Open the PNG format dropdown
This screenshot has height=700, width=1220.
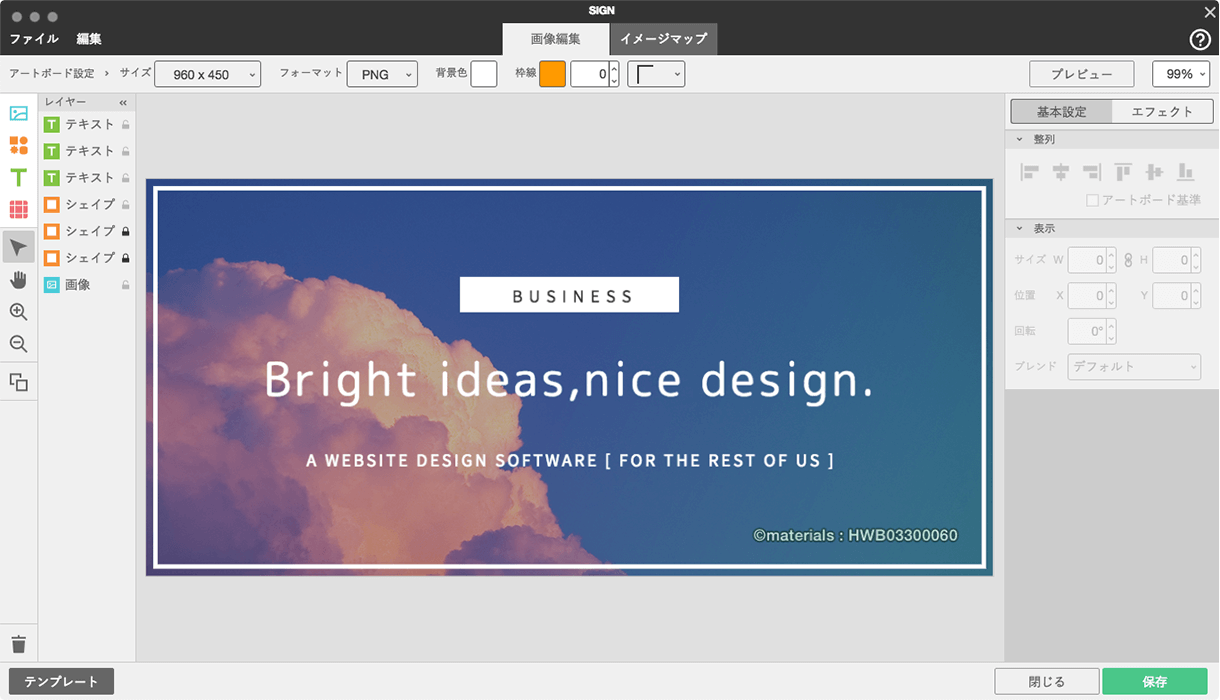pyautogui.click(x=382, y=74)
